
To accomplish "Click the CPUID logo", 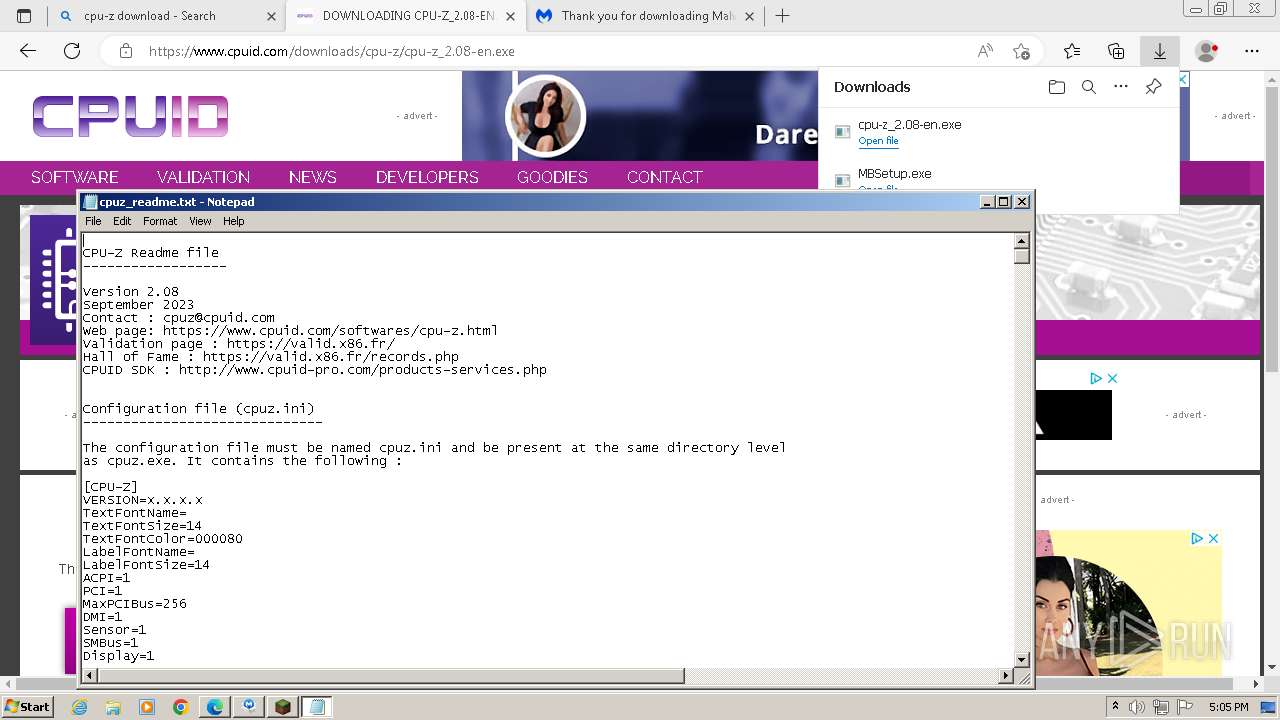I will pos(130,116).
